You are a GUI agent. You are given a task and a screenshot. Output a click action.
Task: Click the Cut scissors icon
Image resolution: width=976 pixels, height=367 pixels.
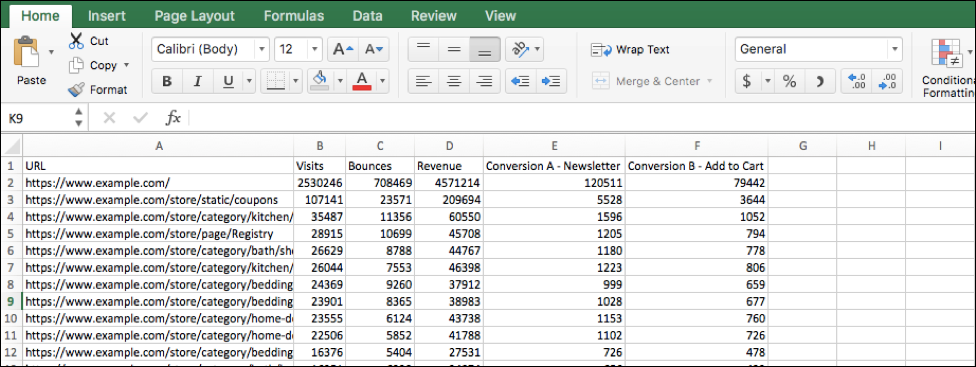tap(76, 41)
